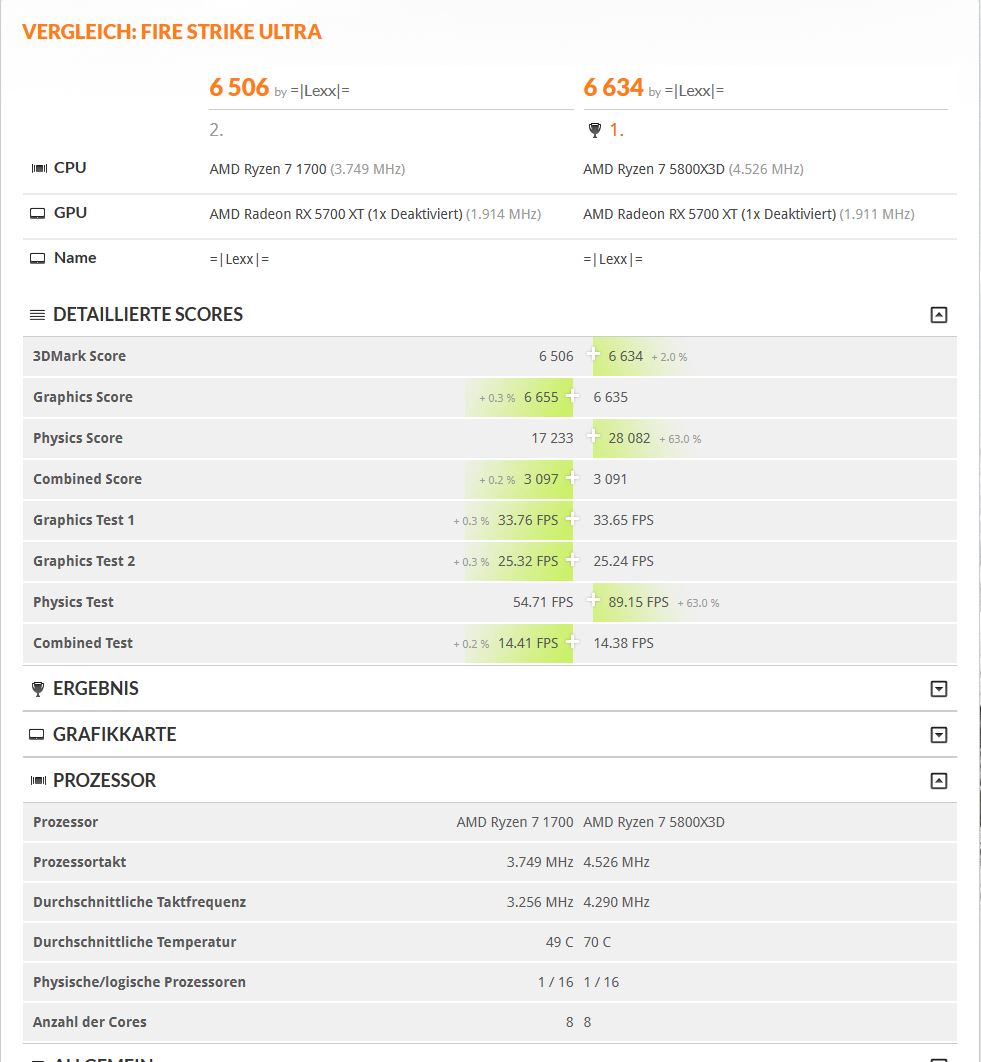Click the CPU chip icon in header

coord(39,168)
